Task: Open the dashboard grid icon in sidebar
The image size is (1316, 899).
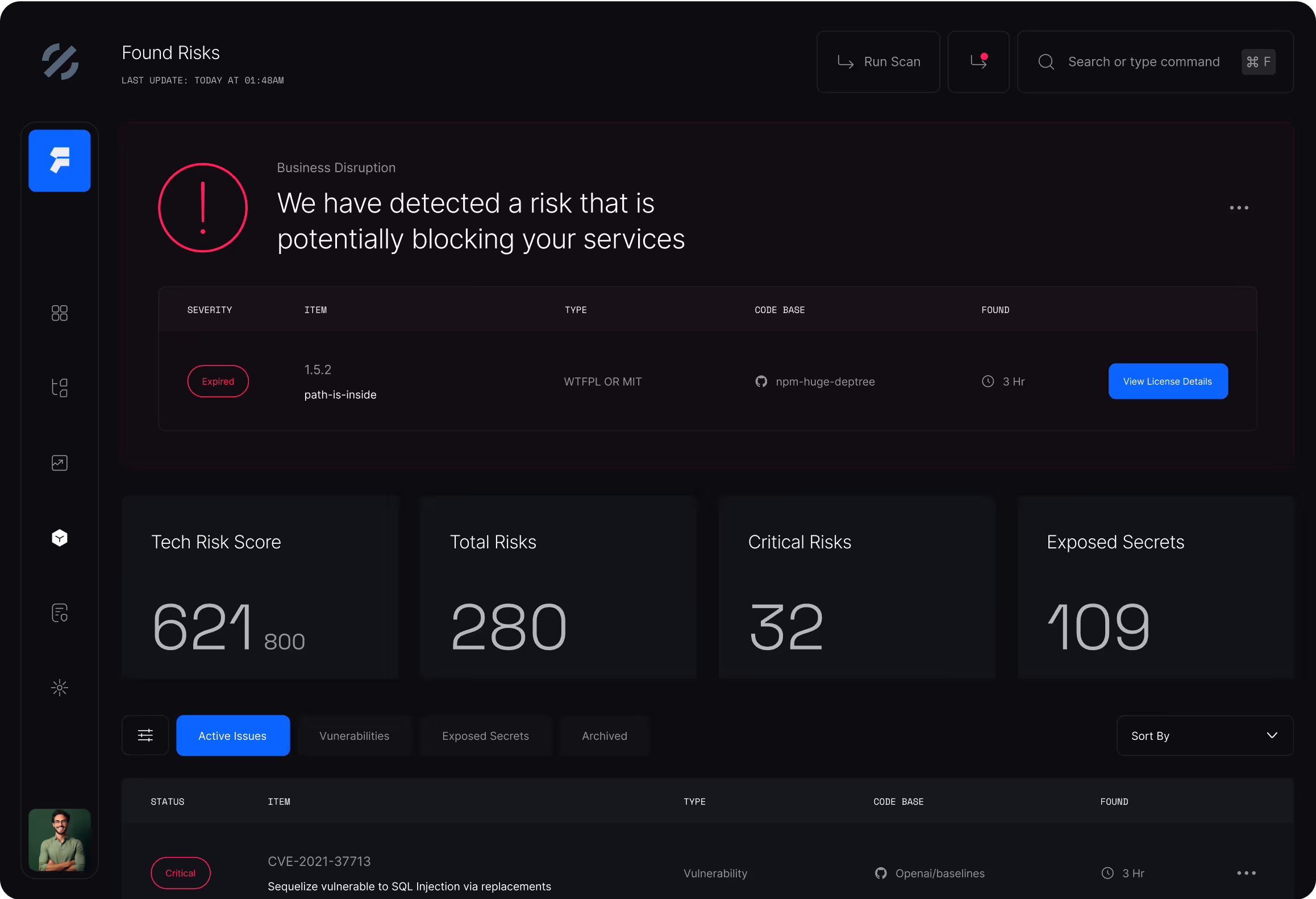Action: (60, 313)
